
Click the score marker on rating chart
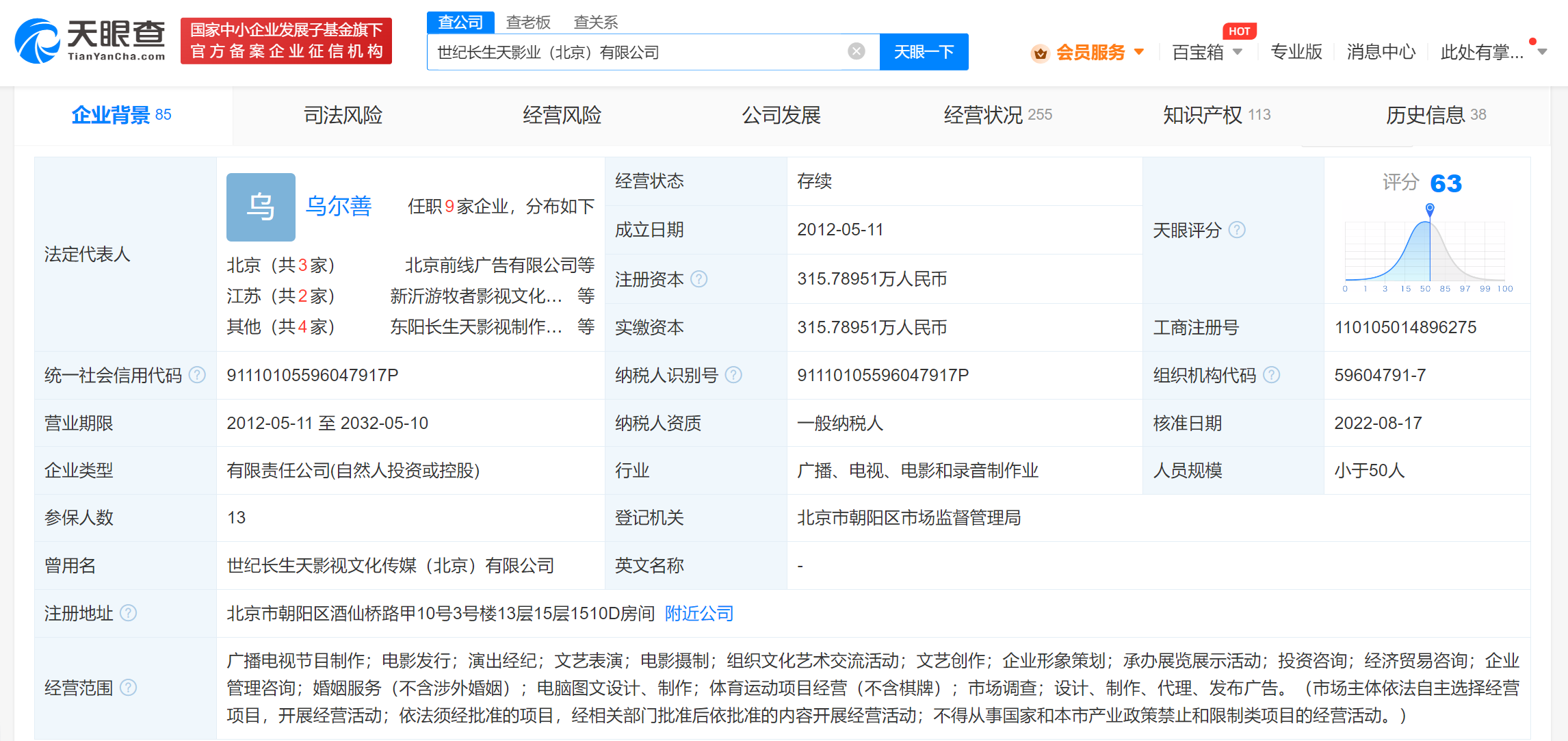click(1429, 208)
